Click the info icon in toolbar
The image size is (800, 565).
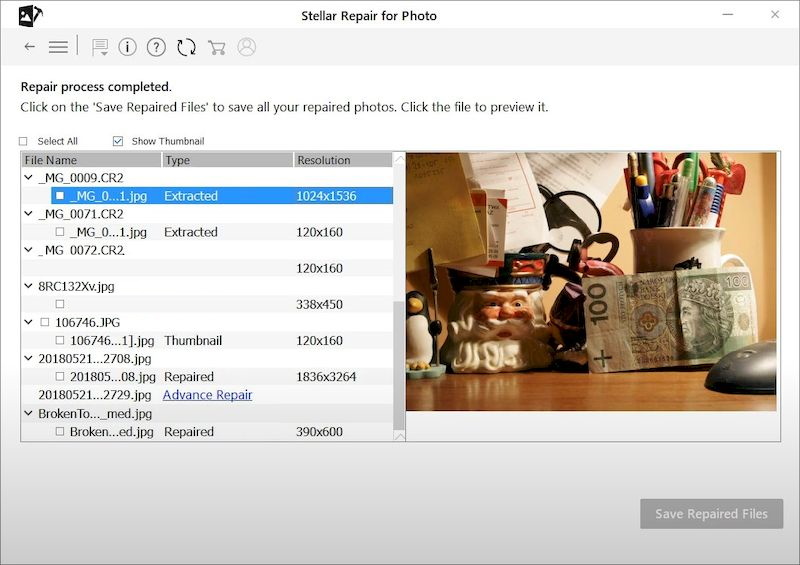128,47
